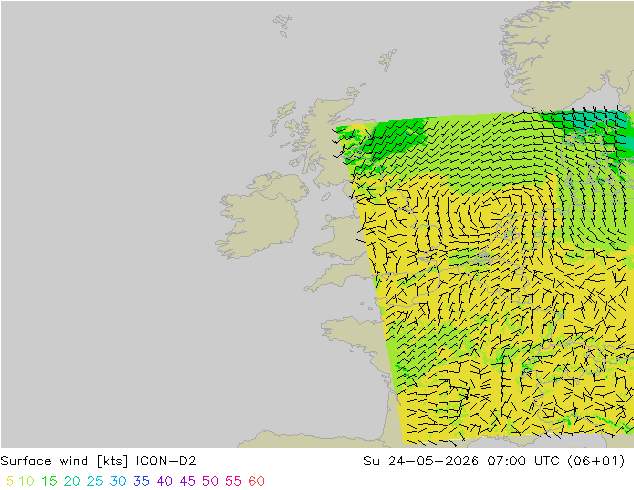Click the '10' knots legend value

[x=27, y=481]
